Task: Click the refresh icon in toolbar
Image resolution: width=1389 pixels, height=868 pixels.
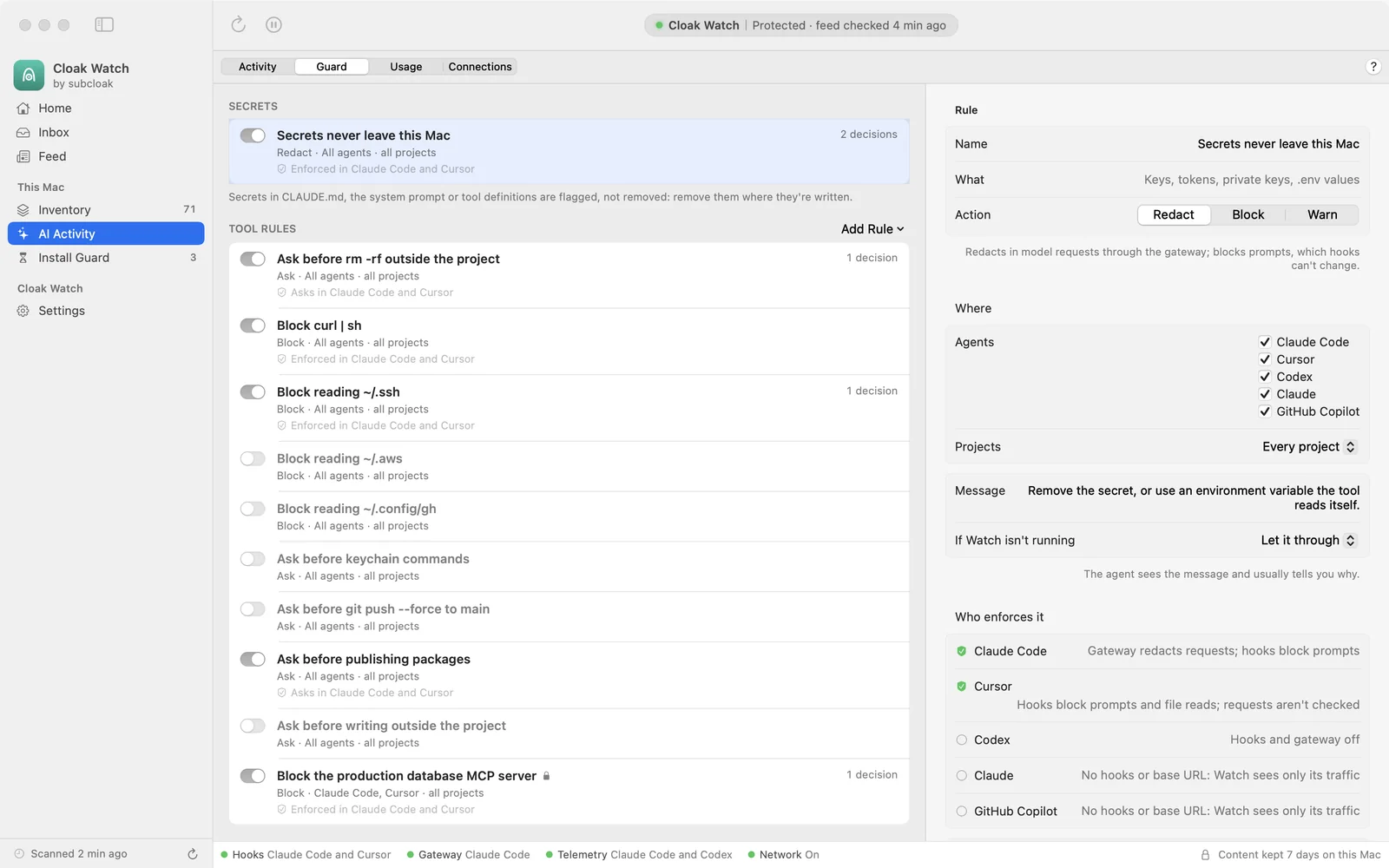Action: tap(239, 25)
